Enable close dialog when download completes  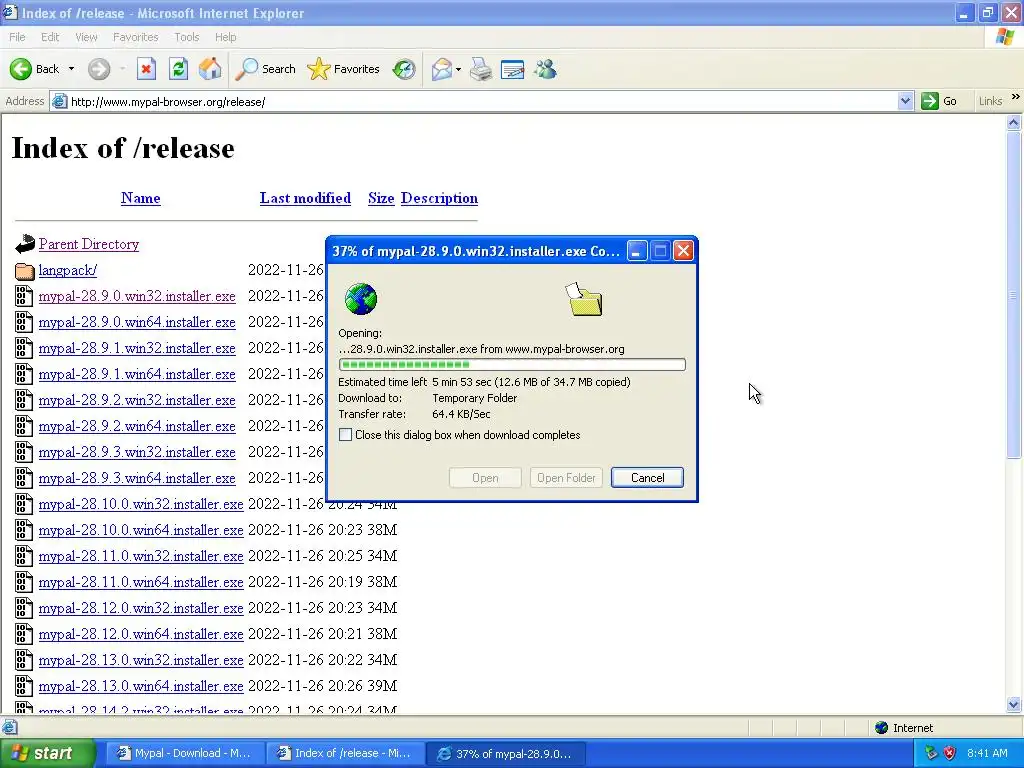click(x=345, y=435)
